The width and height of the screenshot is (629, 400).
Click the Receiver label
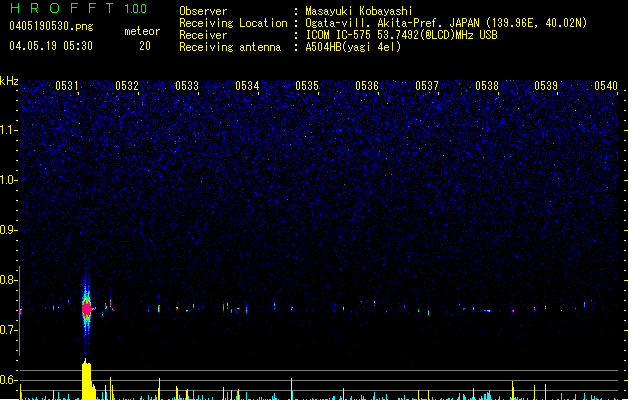[203, 35]
